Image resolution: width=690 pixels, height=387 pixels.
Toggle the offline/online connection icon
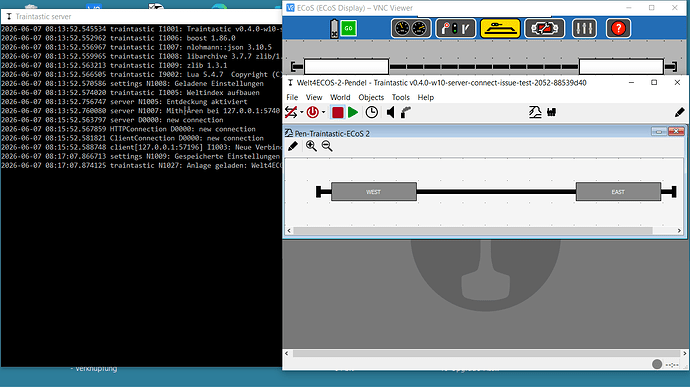pyautogui.click(x=291, y=112)
